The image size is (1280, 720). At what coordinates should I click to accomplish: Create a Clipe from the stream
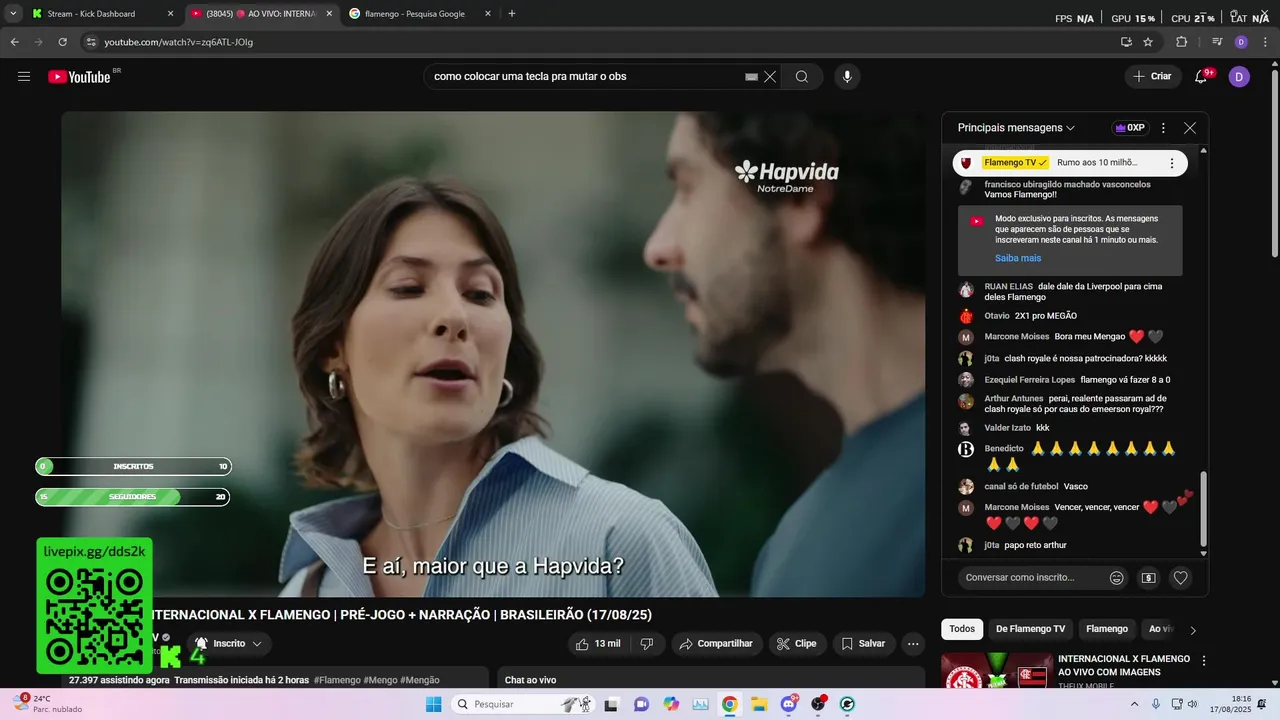(797, 644)
